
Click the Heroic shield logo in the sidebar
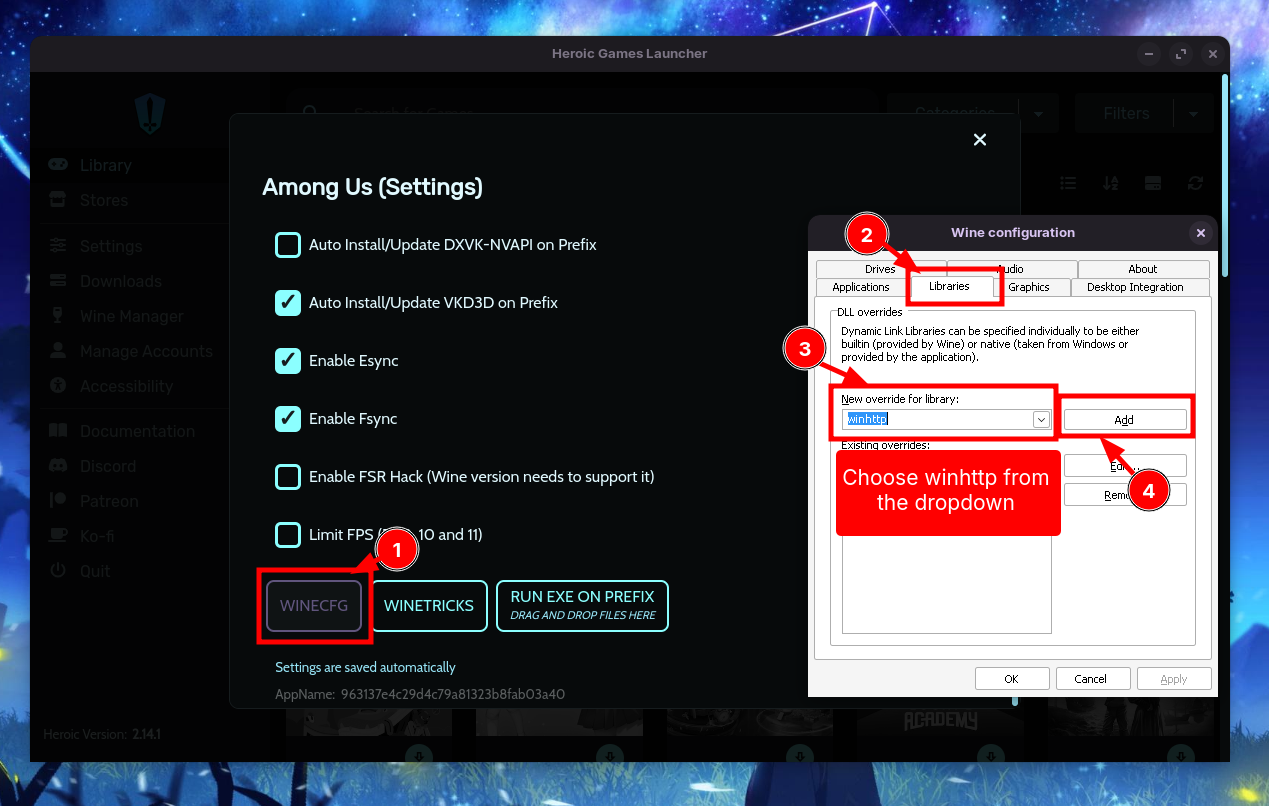pos(150,113)
